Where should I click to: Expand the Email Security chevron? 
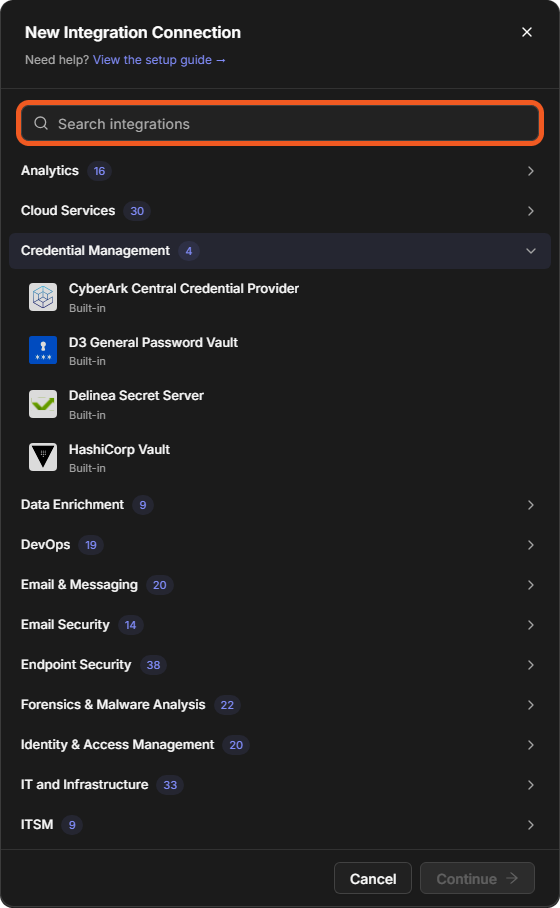click(x=530, y=625)
